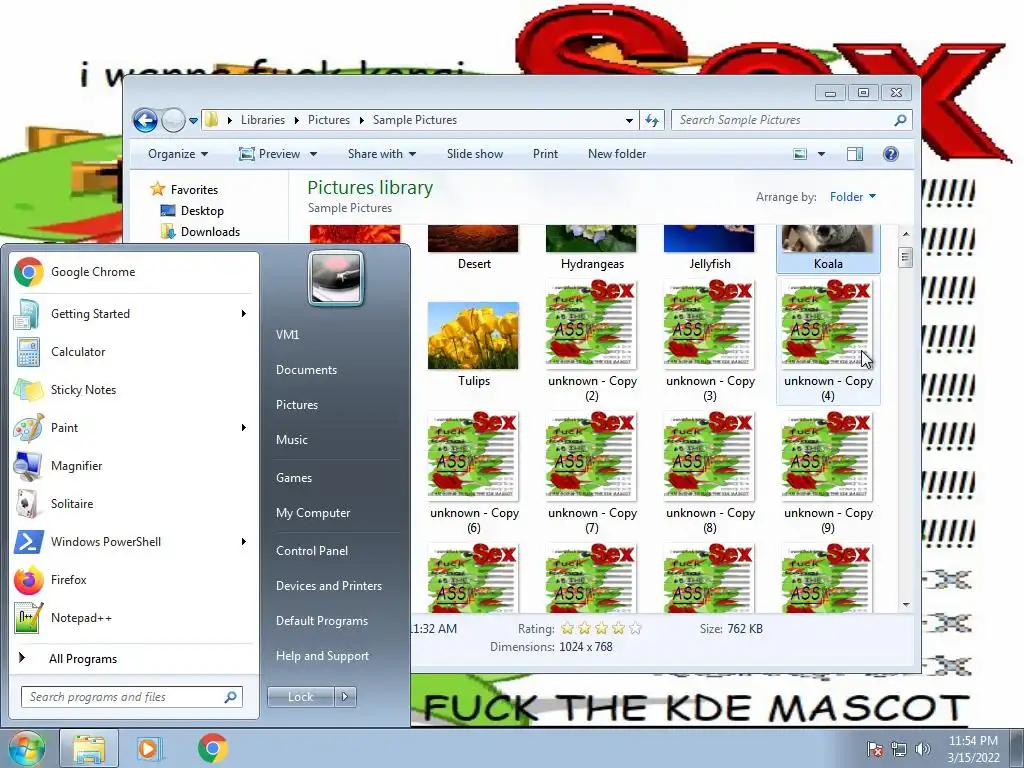The image size is (1024, 768).
Task: Open Windows PowerShell entry
Action: tap(134, 541)
